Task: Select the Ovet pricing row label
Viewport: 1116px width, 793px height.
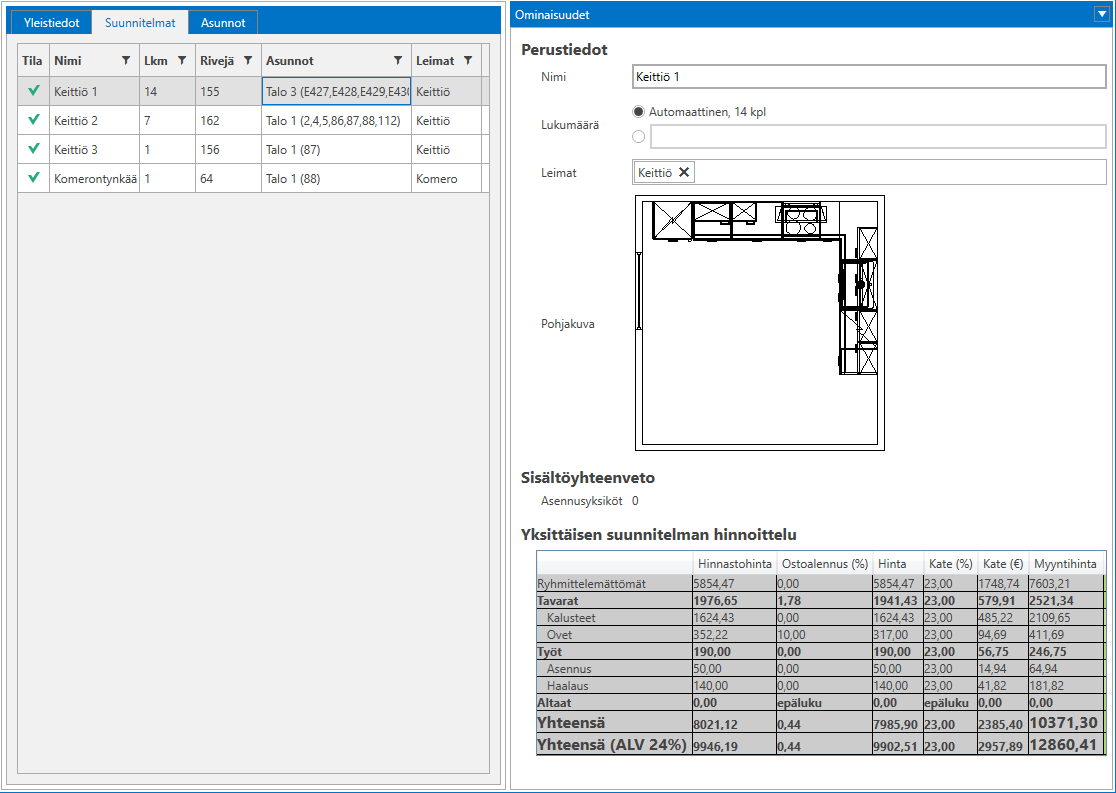Action: (559, 635)
